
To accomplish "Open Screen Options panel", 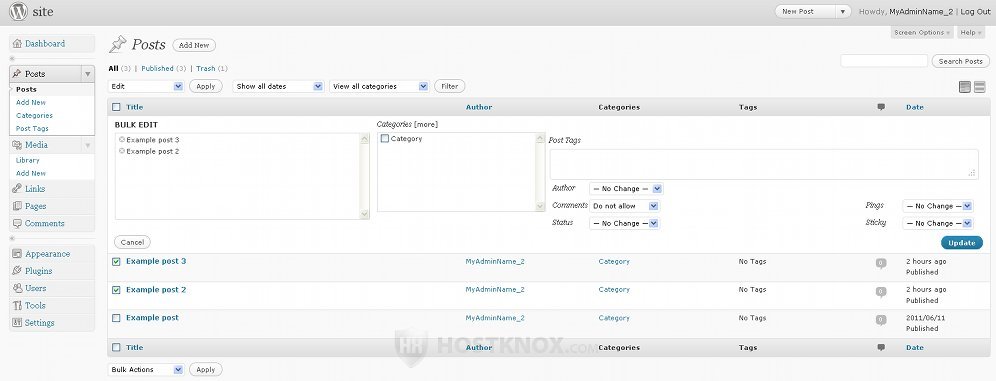I will click(x=922, y=32).
